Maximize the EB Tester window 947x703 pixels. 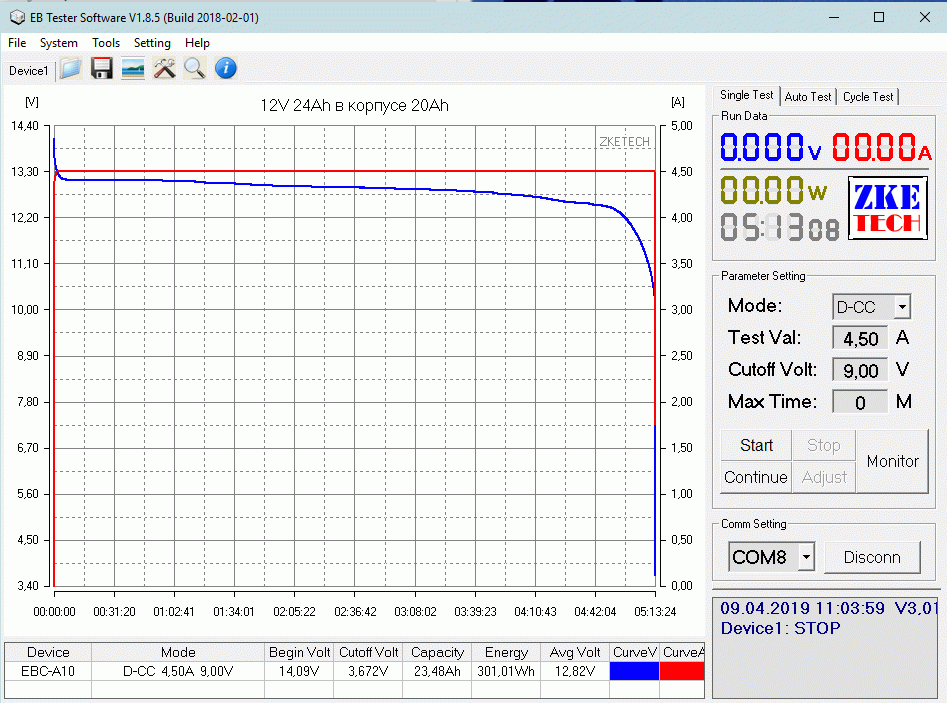[x=879, y=18]
